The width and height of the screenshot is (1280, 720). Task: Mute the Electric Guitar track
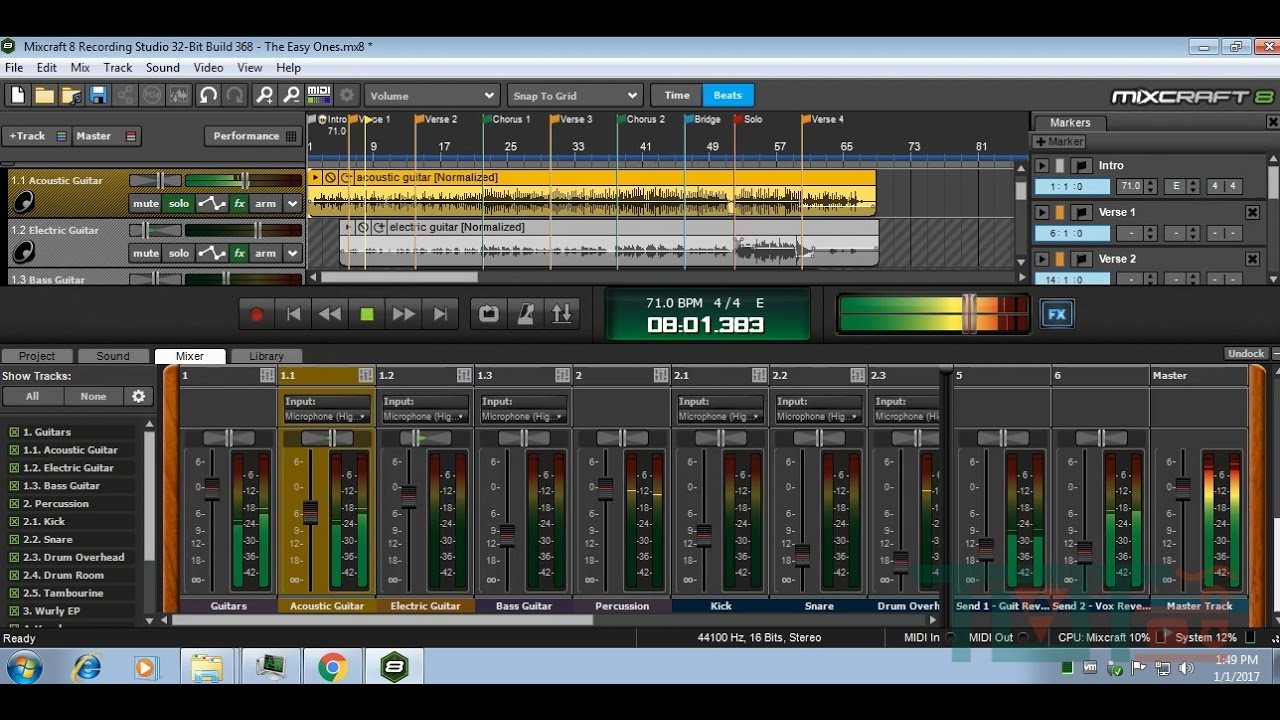pyautogui.click(x=146, y=253)
